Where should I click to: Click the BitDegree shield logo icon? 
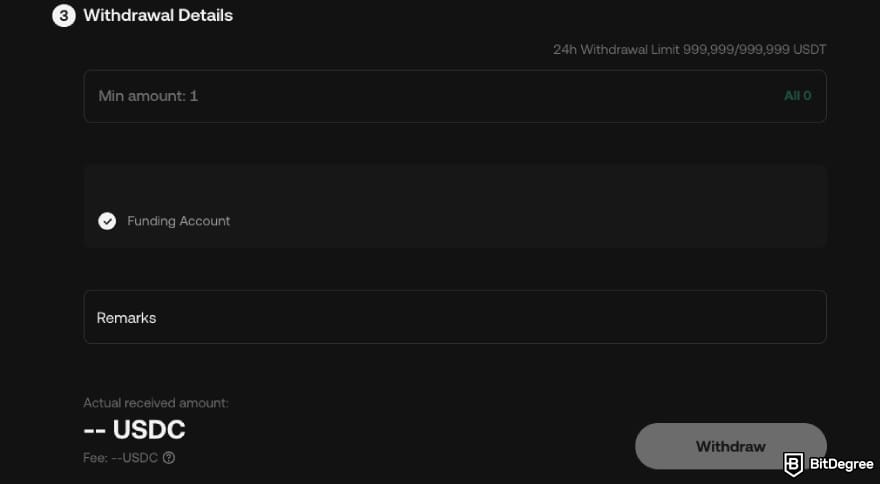click(794, 464)
